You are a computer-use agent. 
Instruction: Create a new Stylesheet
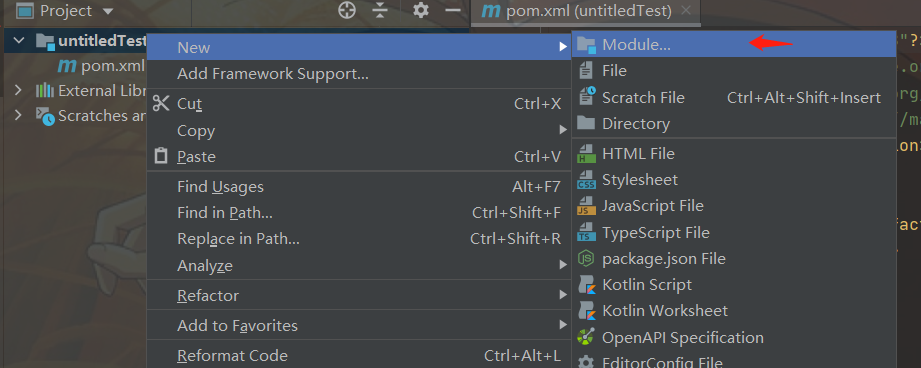(734, 180)
